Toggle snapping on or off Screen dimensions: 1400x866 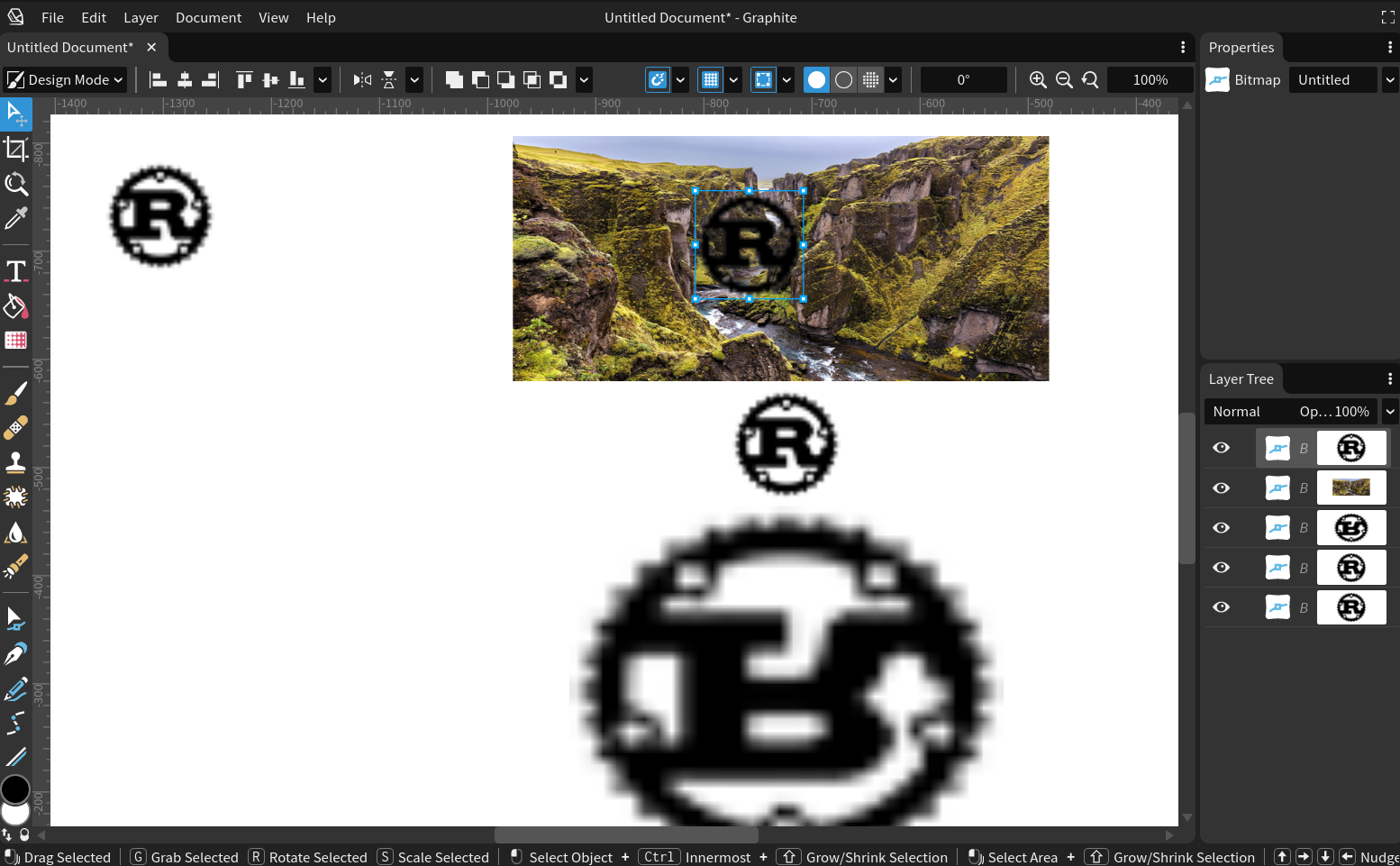658,80
